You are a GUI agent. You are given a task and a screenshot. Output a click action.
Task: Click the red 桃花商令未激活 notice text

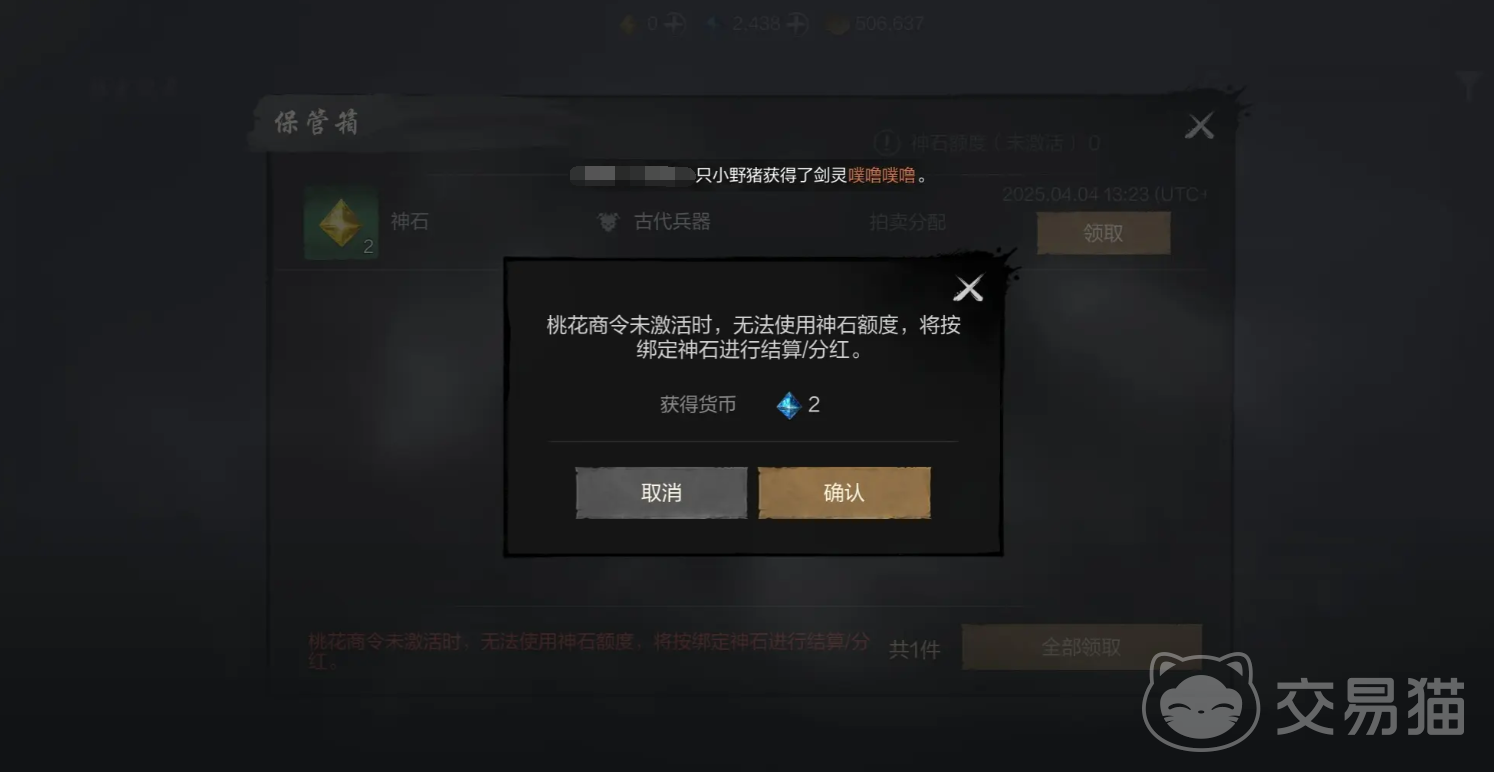click(x=590, y=651)
